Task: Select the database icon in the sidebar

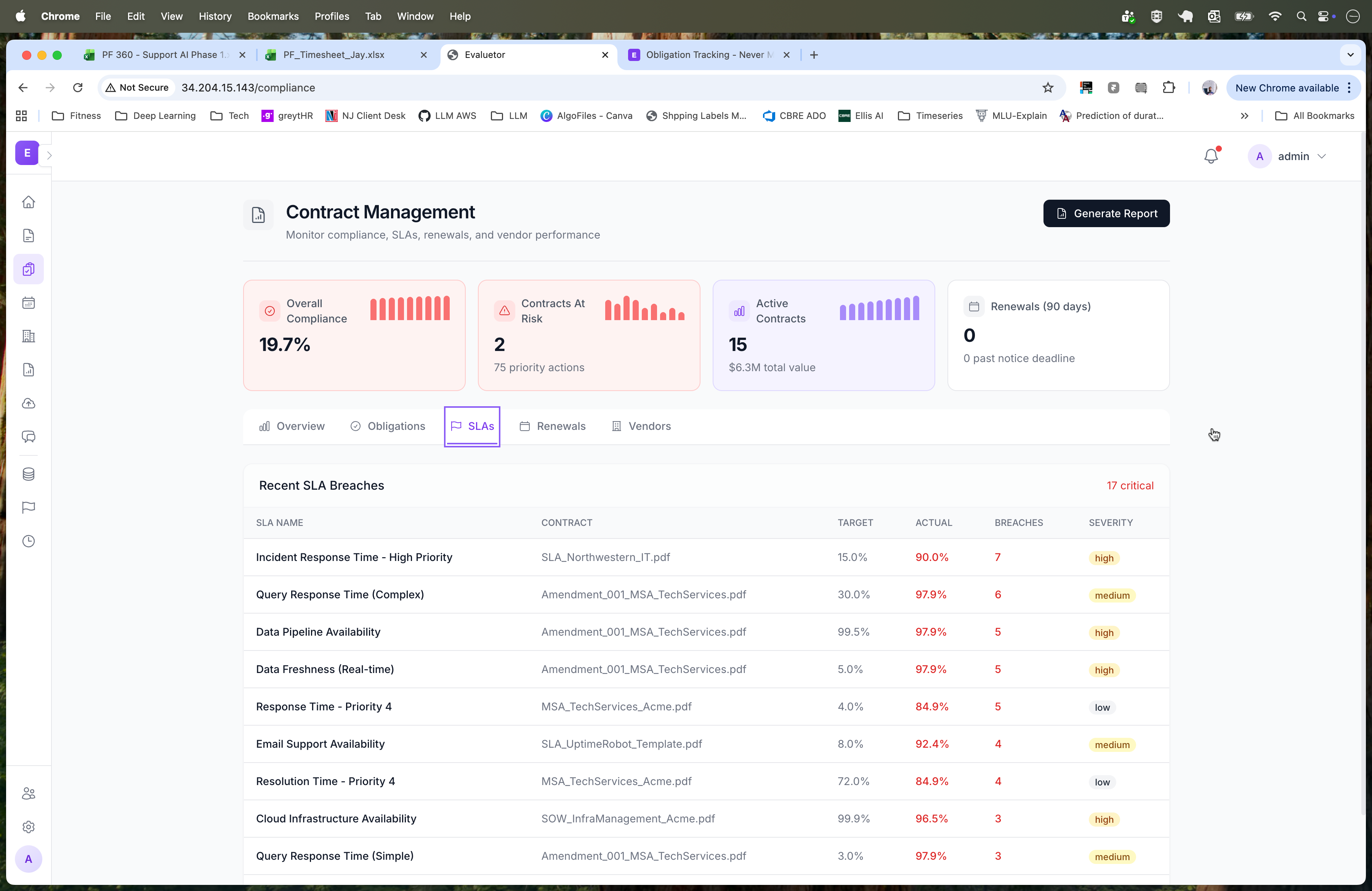Action: point(28,474)
